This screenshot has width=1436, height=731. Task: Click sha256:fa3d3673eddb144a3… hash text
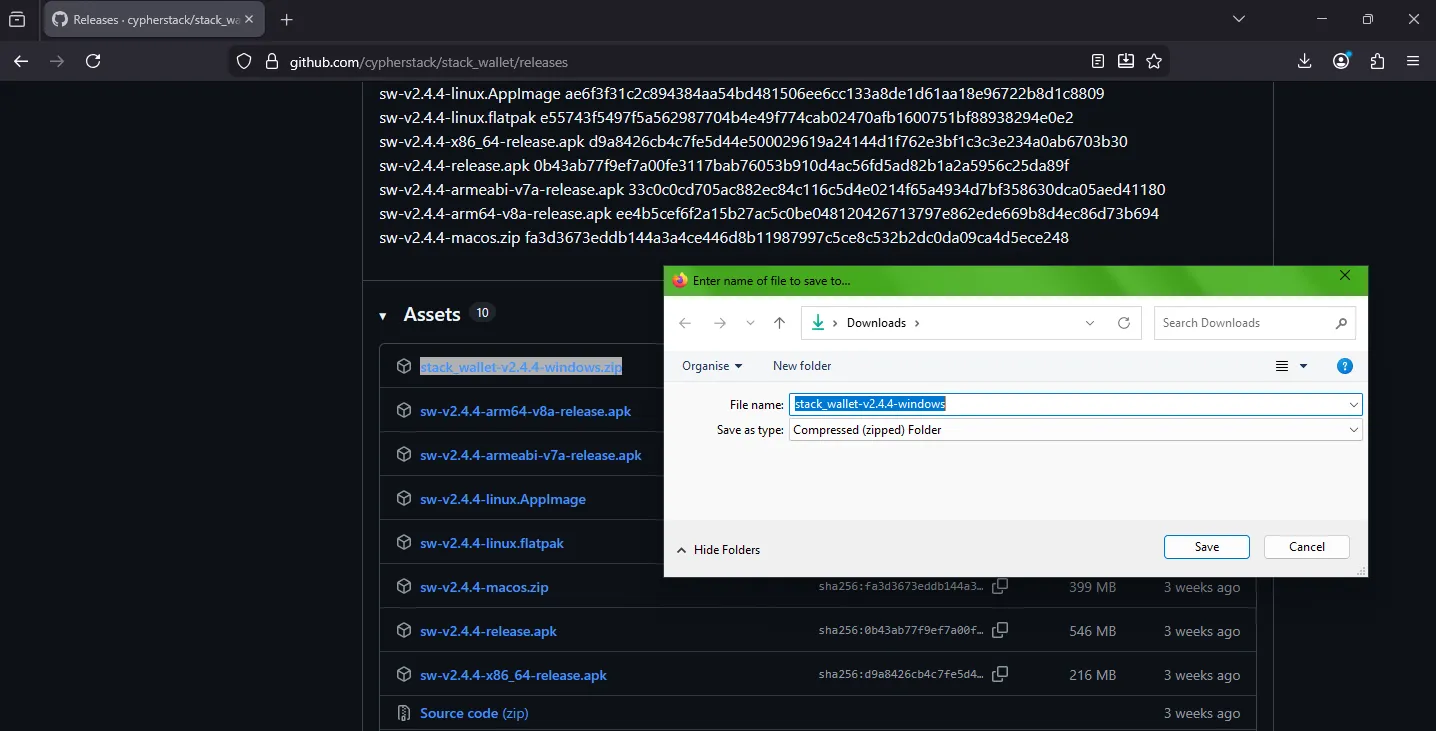pos(901,587)
